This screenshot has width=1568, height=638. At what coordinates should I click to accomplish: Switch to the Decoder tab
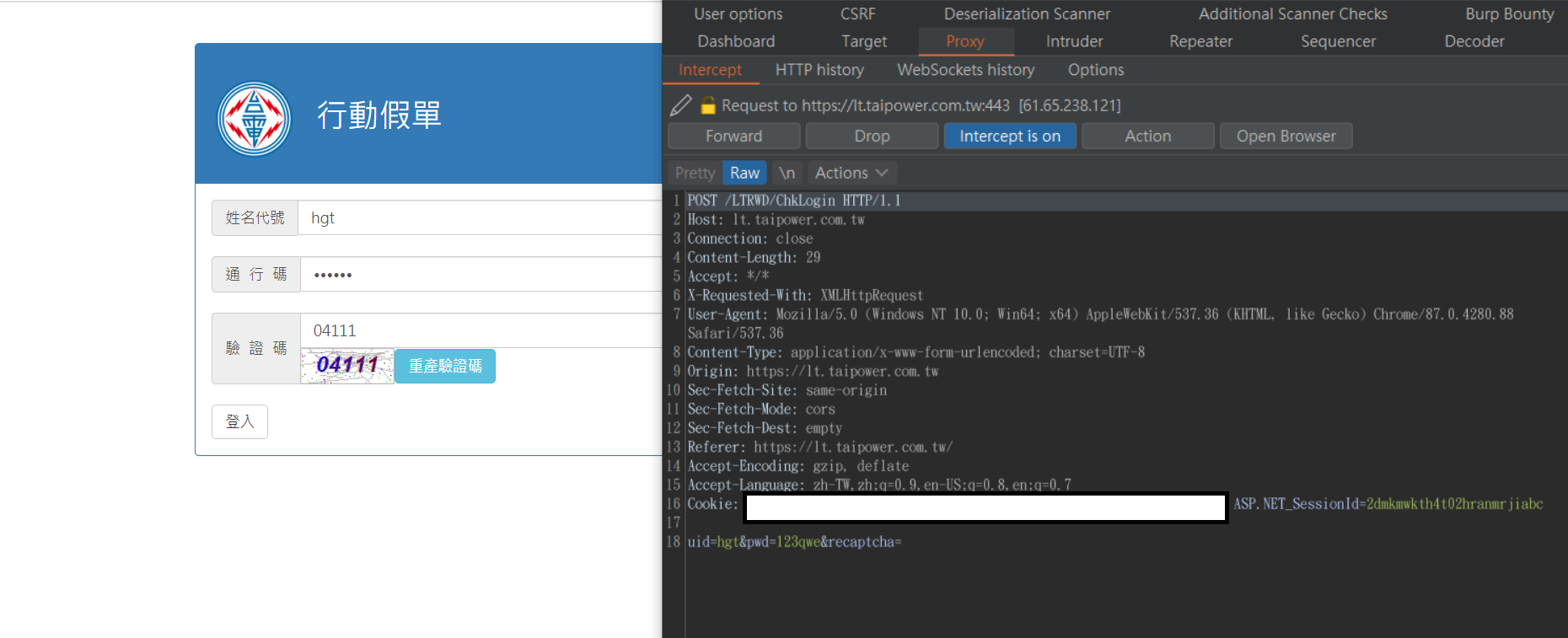click(1474, 41)
